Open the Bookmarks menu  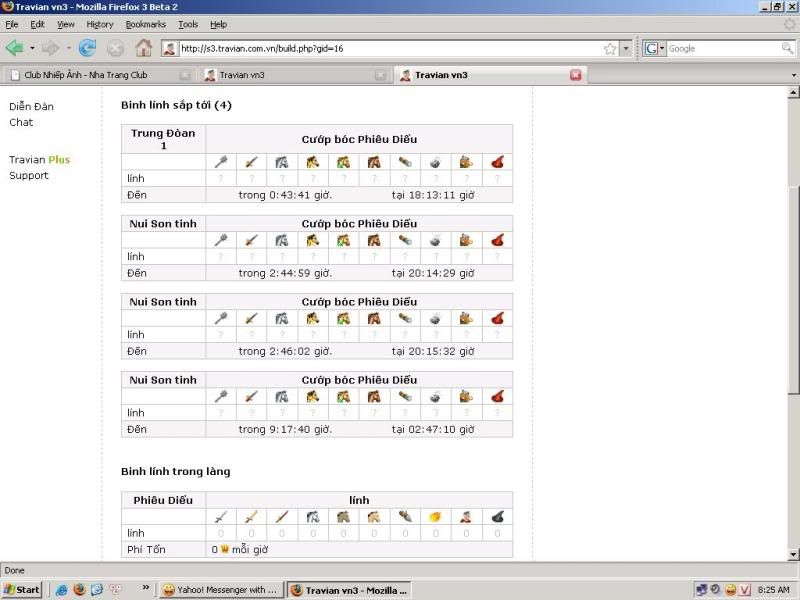[146, 24]
